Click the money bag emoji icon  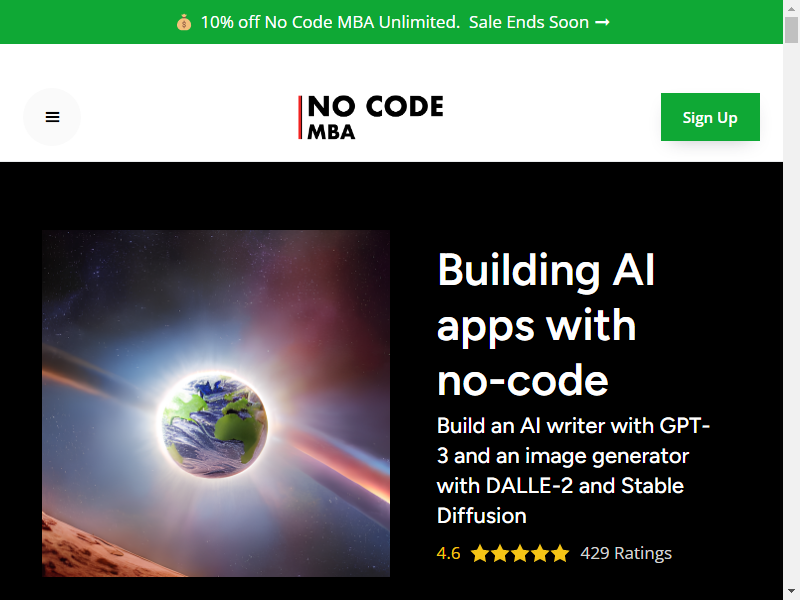tap(184, 22)
